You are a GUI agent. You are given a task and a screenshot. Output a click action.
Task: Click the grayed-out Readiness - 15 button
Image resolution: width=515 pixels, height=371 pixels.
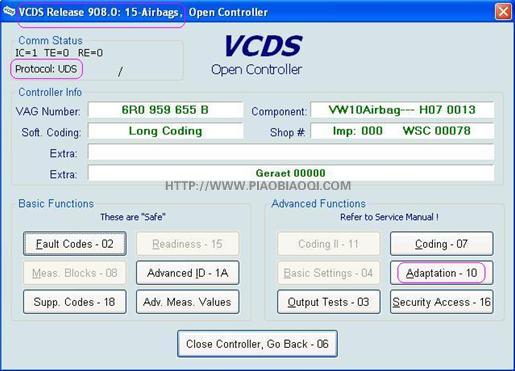click(x=188, y=244)
